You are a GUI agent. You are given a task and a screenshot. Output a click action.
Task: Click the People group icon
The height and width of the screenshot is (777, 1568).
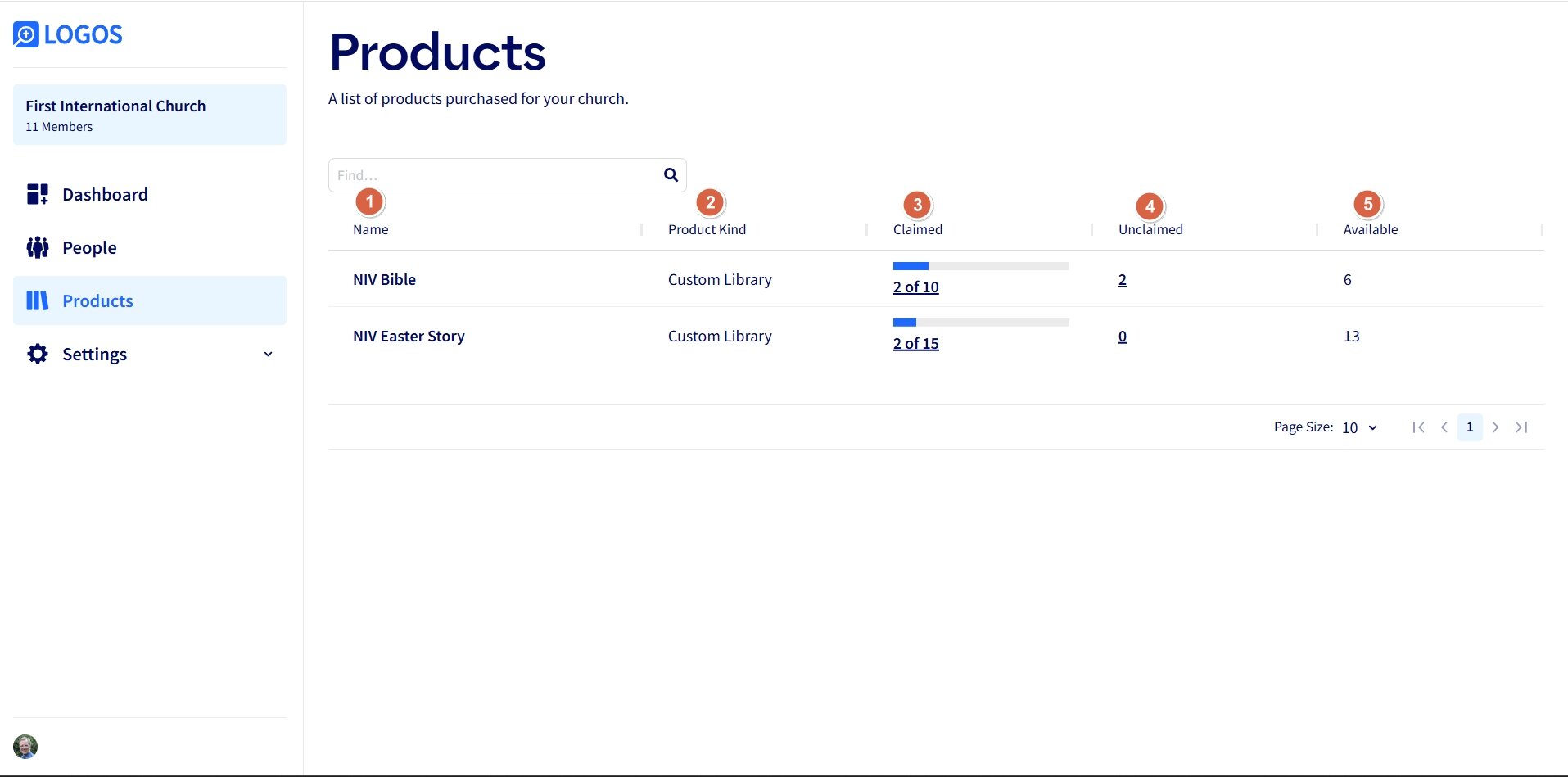(38, 247)
